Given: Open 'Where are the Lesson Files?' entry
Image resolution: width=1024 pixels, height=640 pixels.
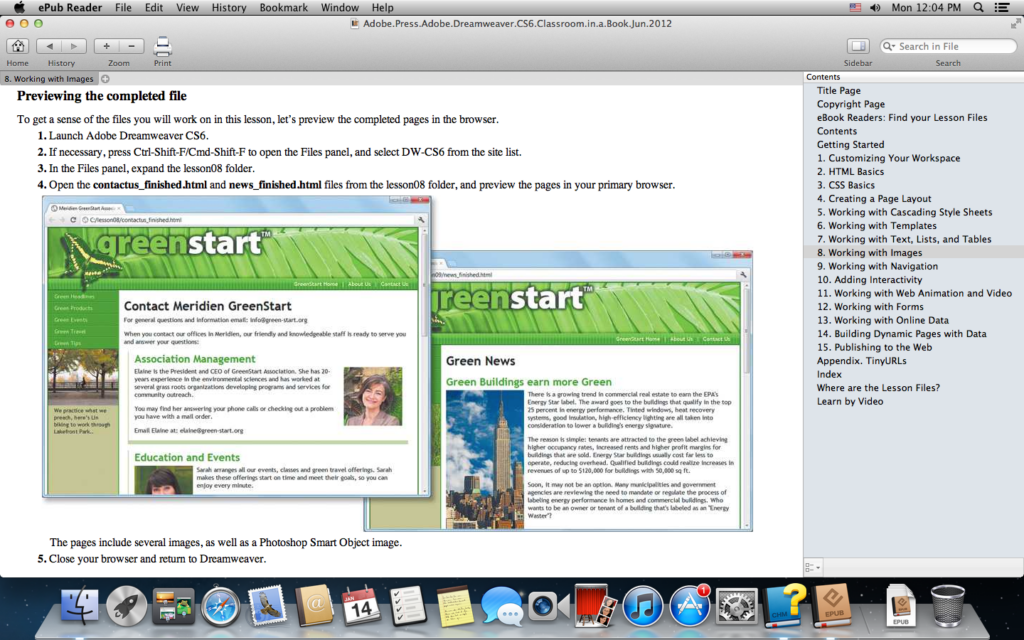Looking at the screenshot, I should (x=878, y=388).
